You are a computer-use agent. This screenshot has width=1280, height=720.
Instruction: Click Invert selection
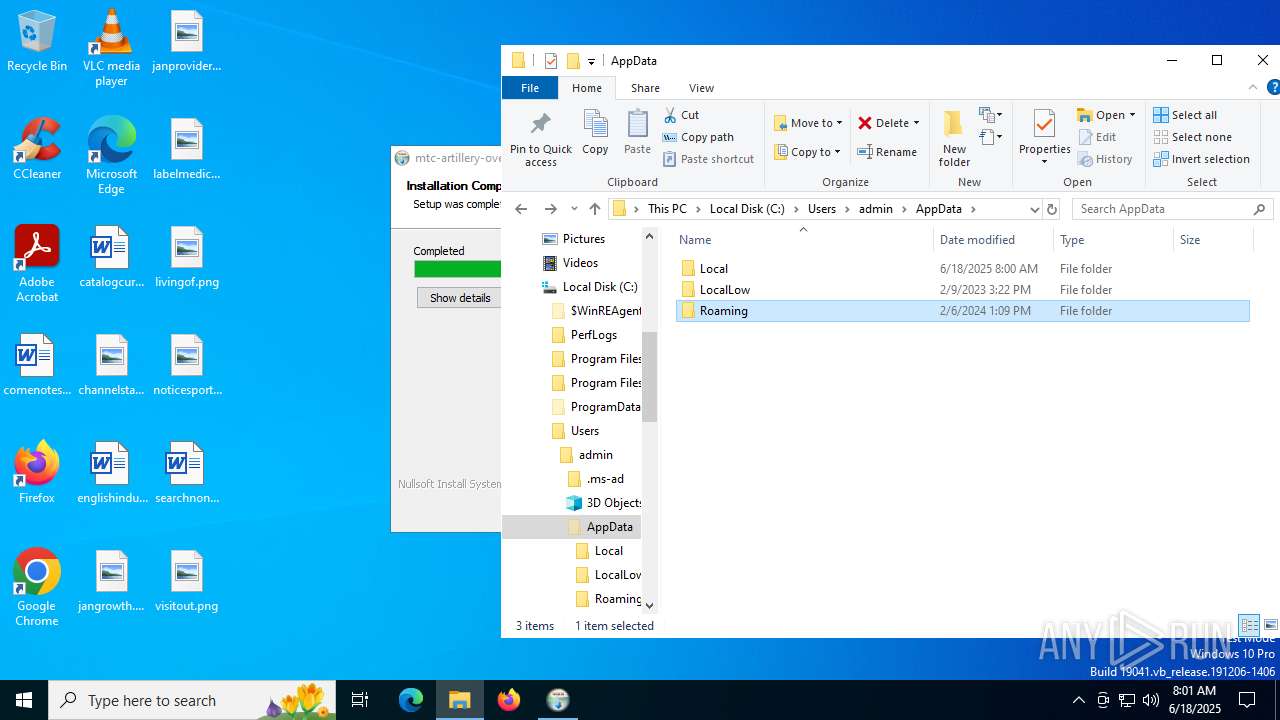1201,159
